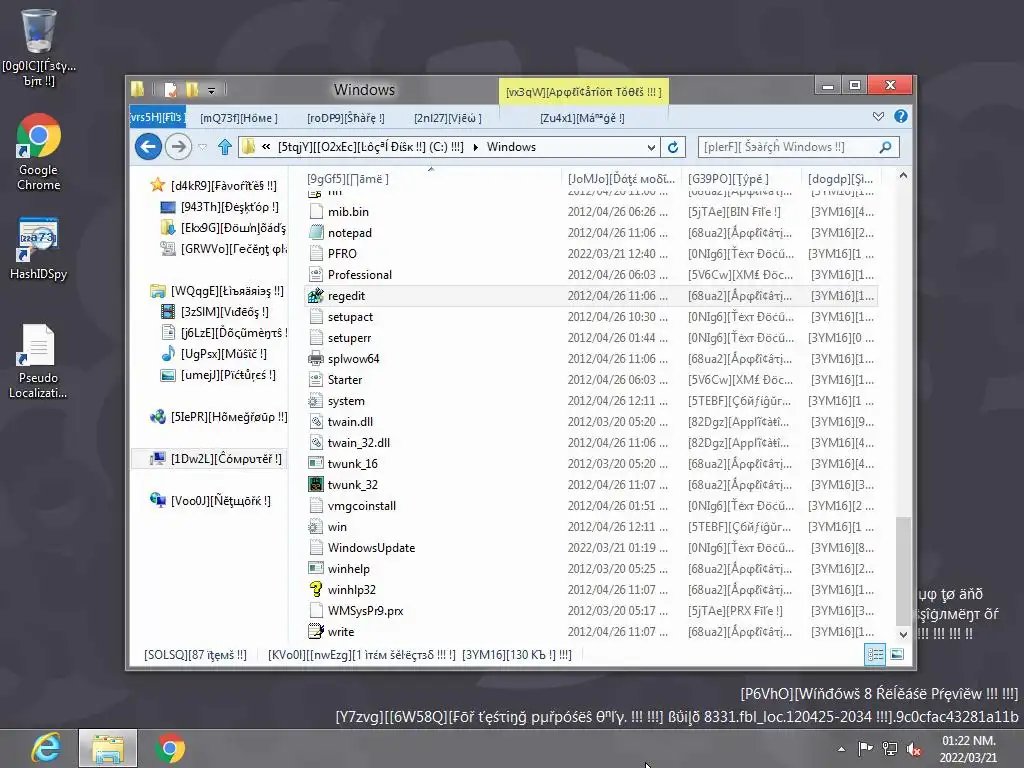
Task: Select the WindowsUpdate file name
Action: 372,548
